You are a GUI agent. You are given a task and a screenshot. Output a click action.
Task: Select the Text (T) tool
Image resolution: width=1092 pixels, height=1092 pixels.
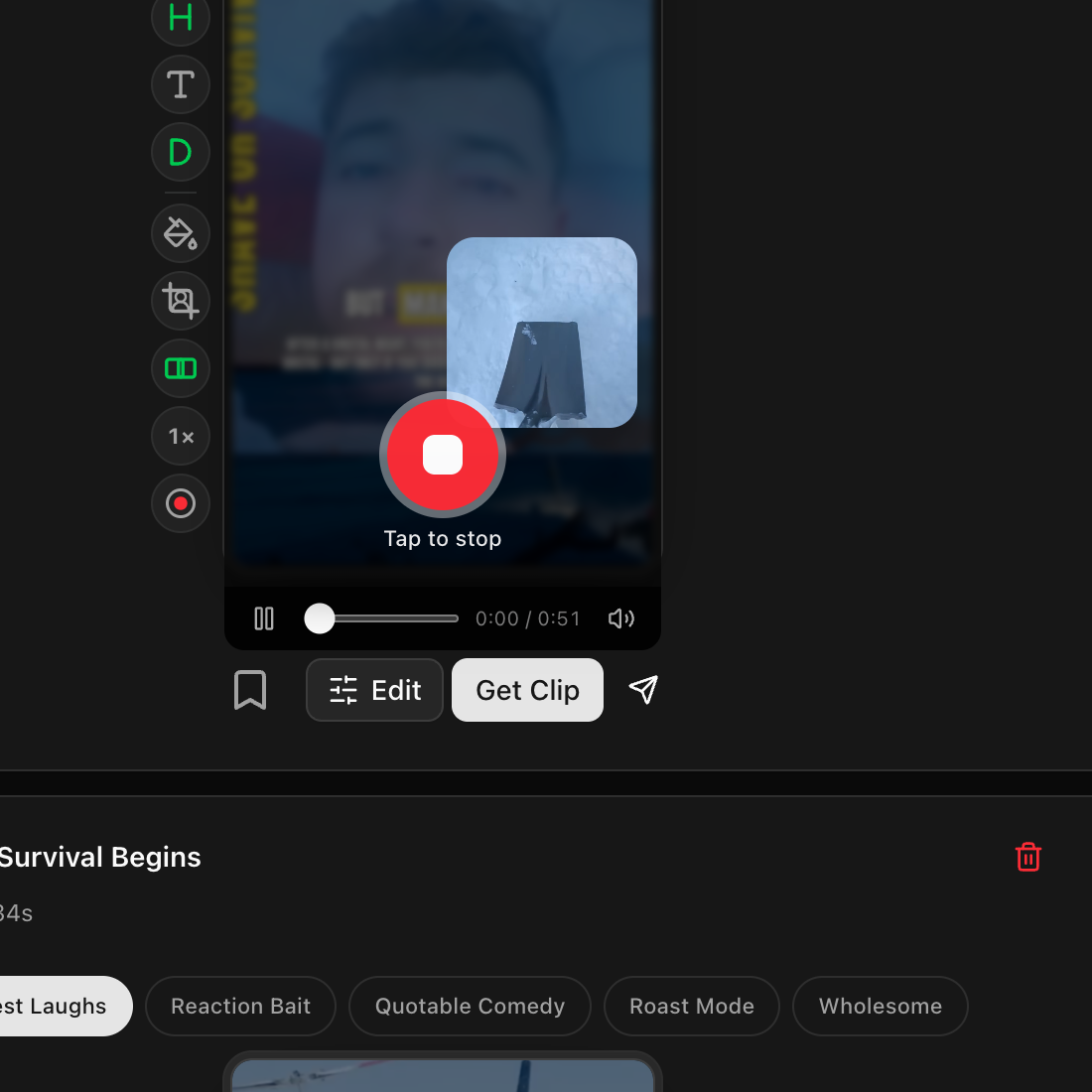click(x=181, y=84)
